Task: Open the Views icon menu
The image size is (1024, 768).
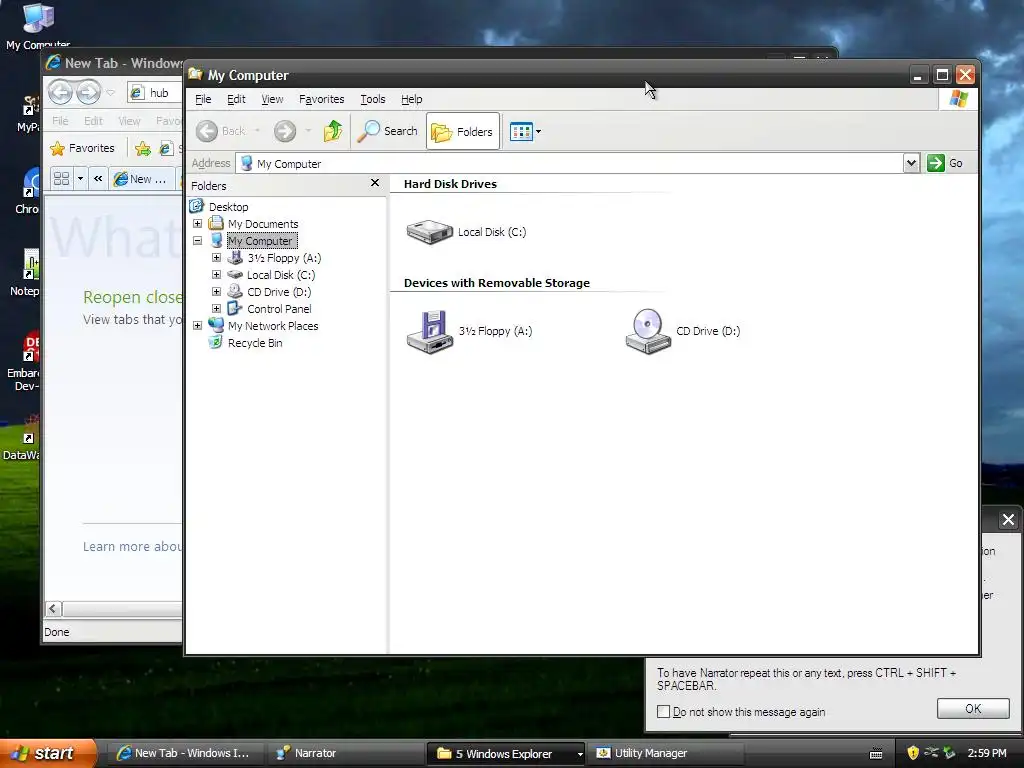Action: click(x=524, y=131)
